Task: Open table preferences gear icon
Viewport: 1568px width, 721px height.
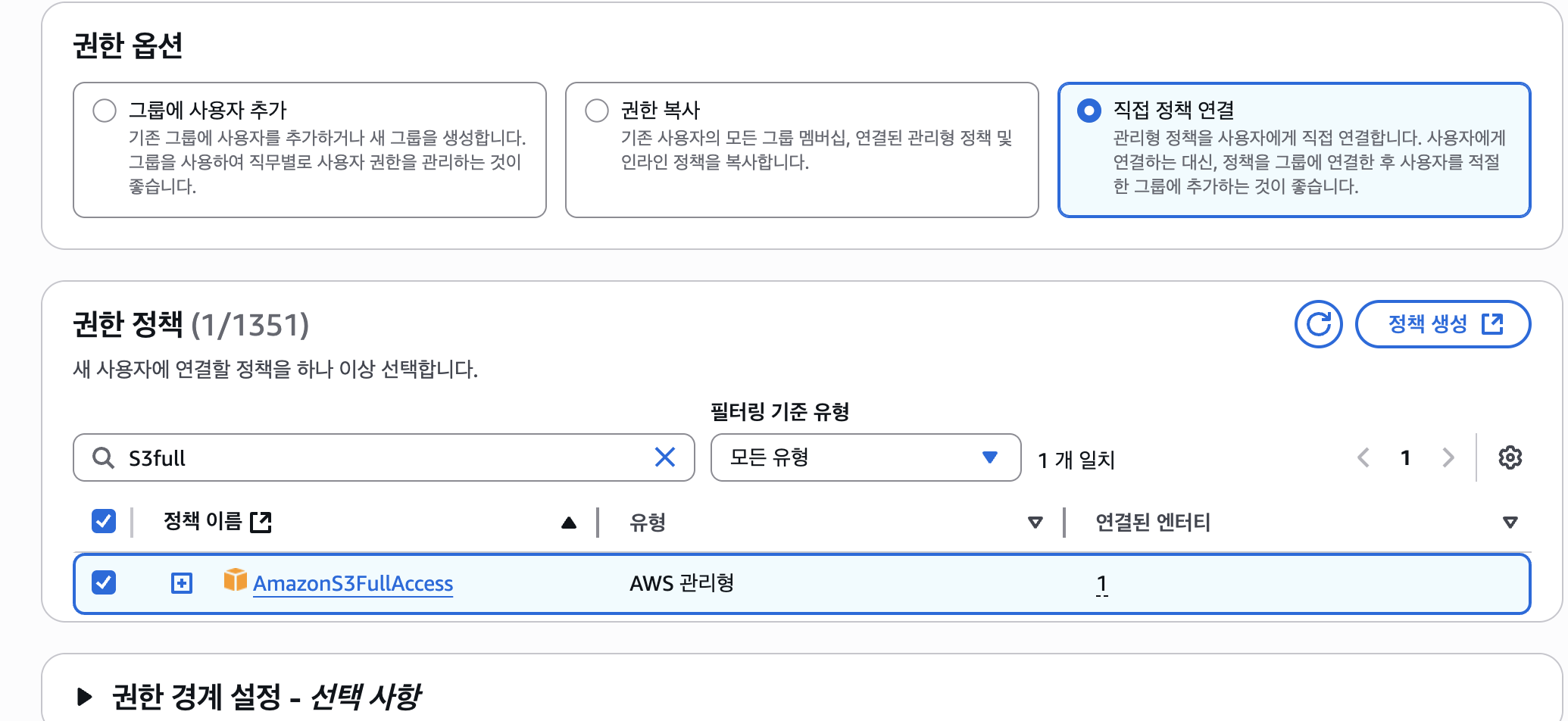Action: 1510,457
